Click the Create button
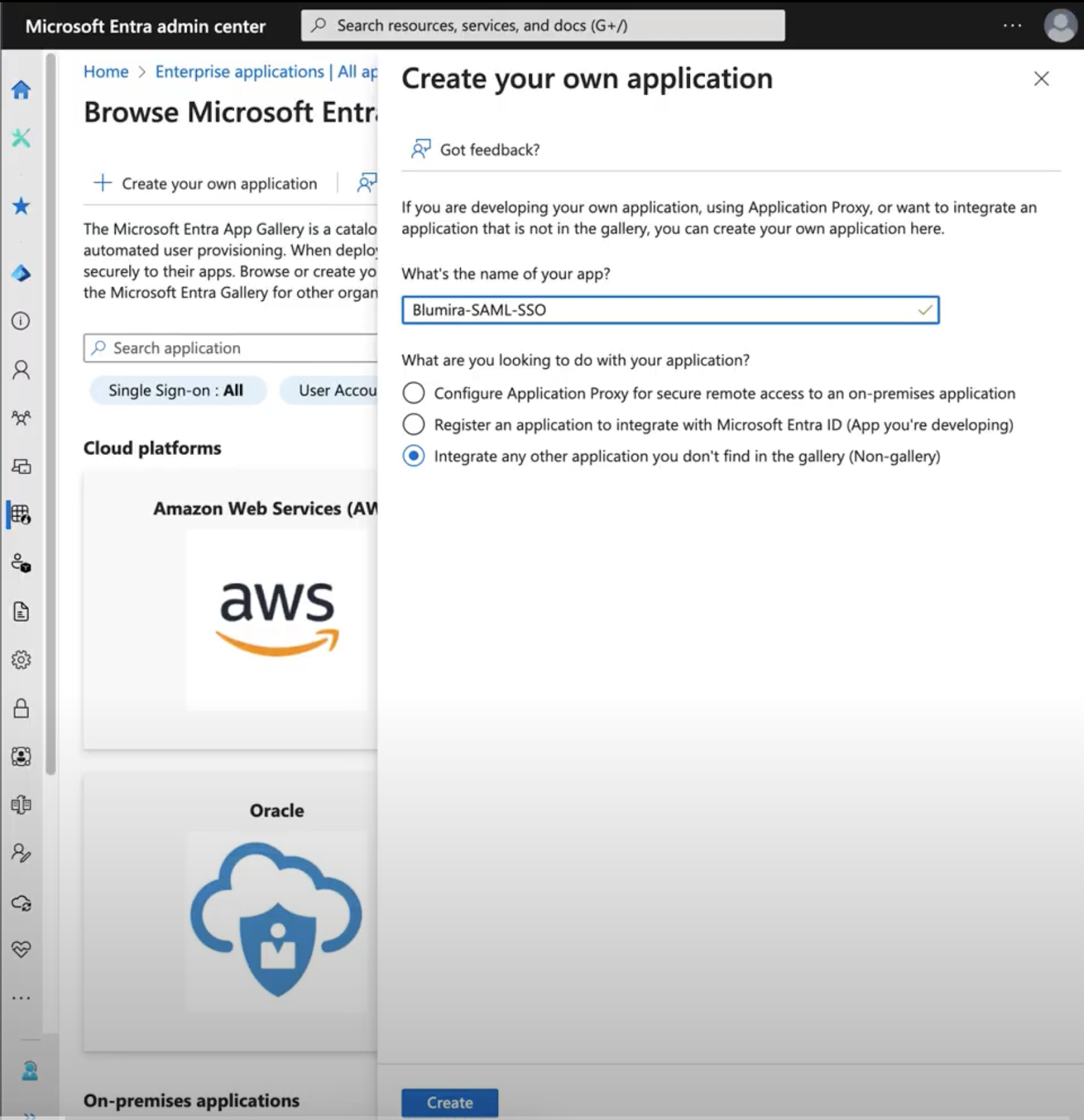Viewport: 1084px width, 1120px height. coord(450,1102)
